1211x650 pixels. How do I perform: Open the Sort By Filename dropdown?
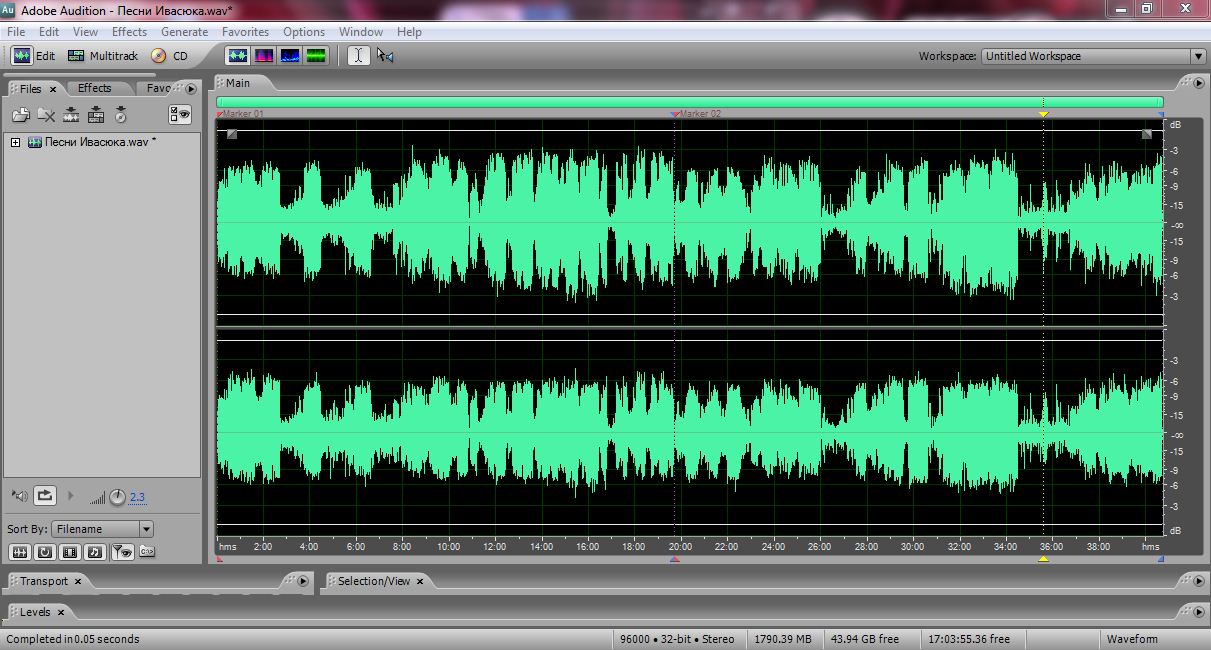[x=102, y=529]
